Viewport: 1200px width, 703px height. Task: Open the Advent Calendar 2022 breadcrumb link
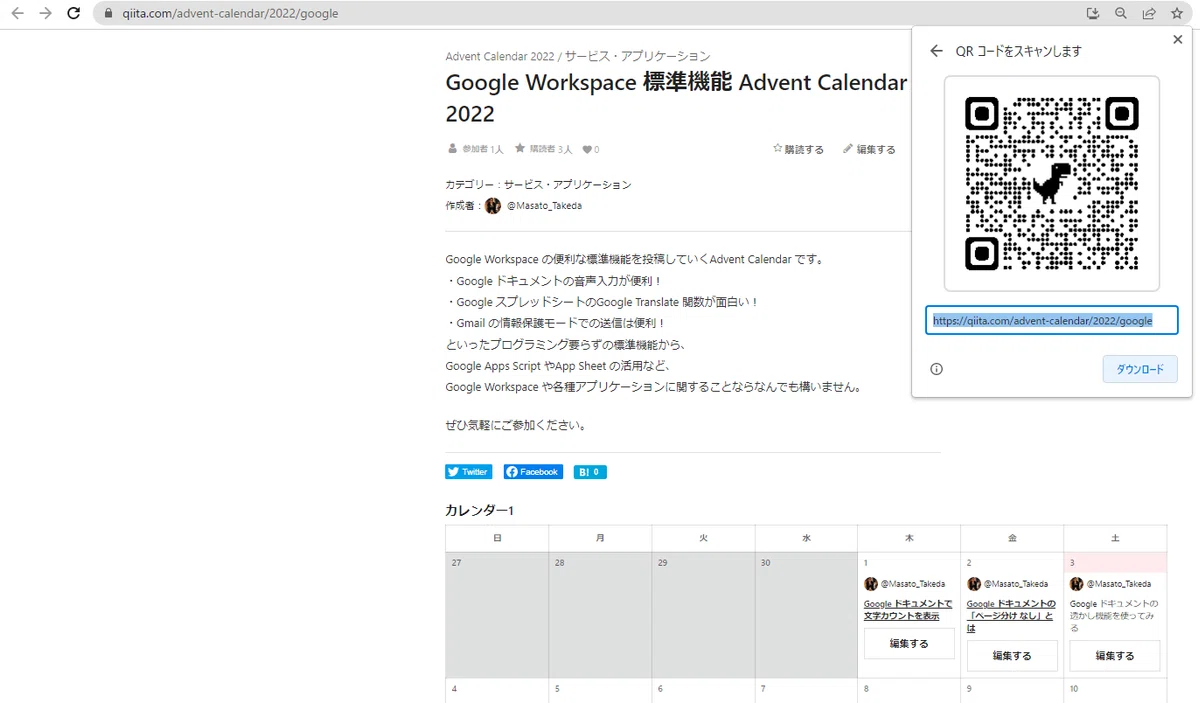click(x=499, y=57)
